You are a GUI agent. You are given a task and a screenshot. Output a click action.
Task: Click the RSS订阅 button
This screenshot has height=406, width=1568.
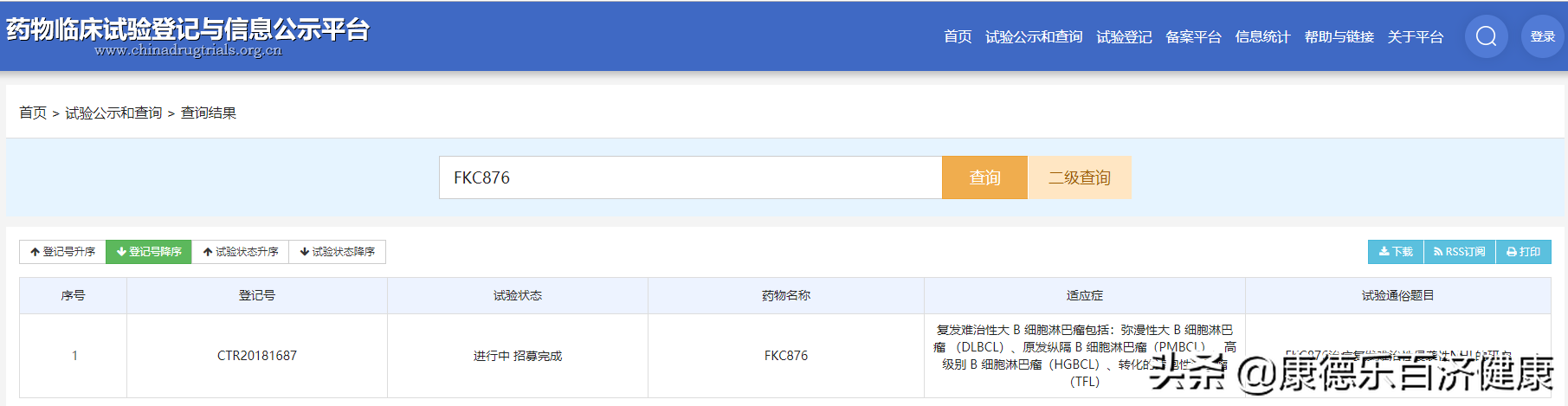coord(1460,252)
